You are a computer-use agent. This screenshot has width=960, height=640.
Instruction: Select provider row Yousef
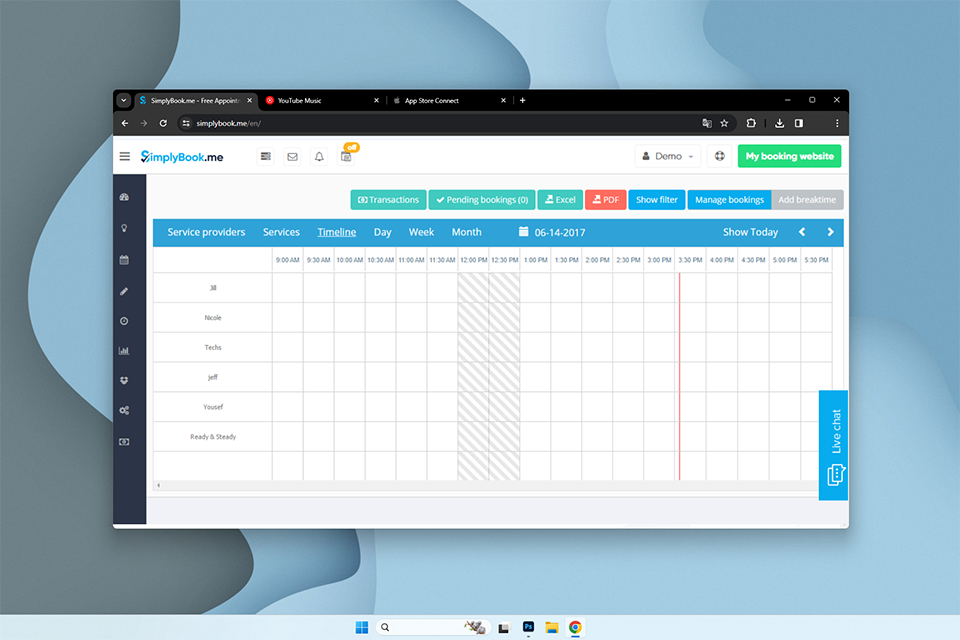[x=212, y=407]
